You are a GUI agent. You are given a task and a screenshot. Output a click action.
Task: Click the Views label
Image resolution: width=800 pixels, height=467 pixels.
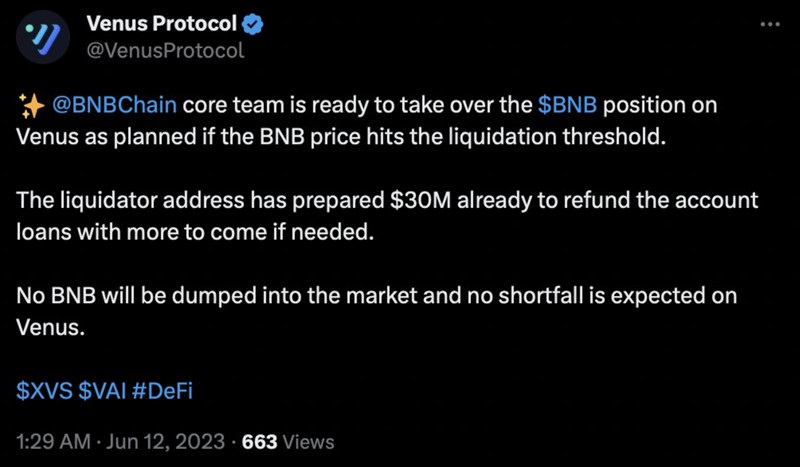click(308, 442)
